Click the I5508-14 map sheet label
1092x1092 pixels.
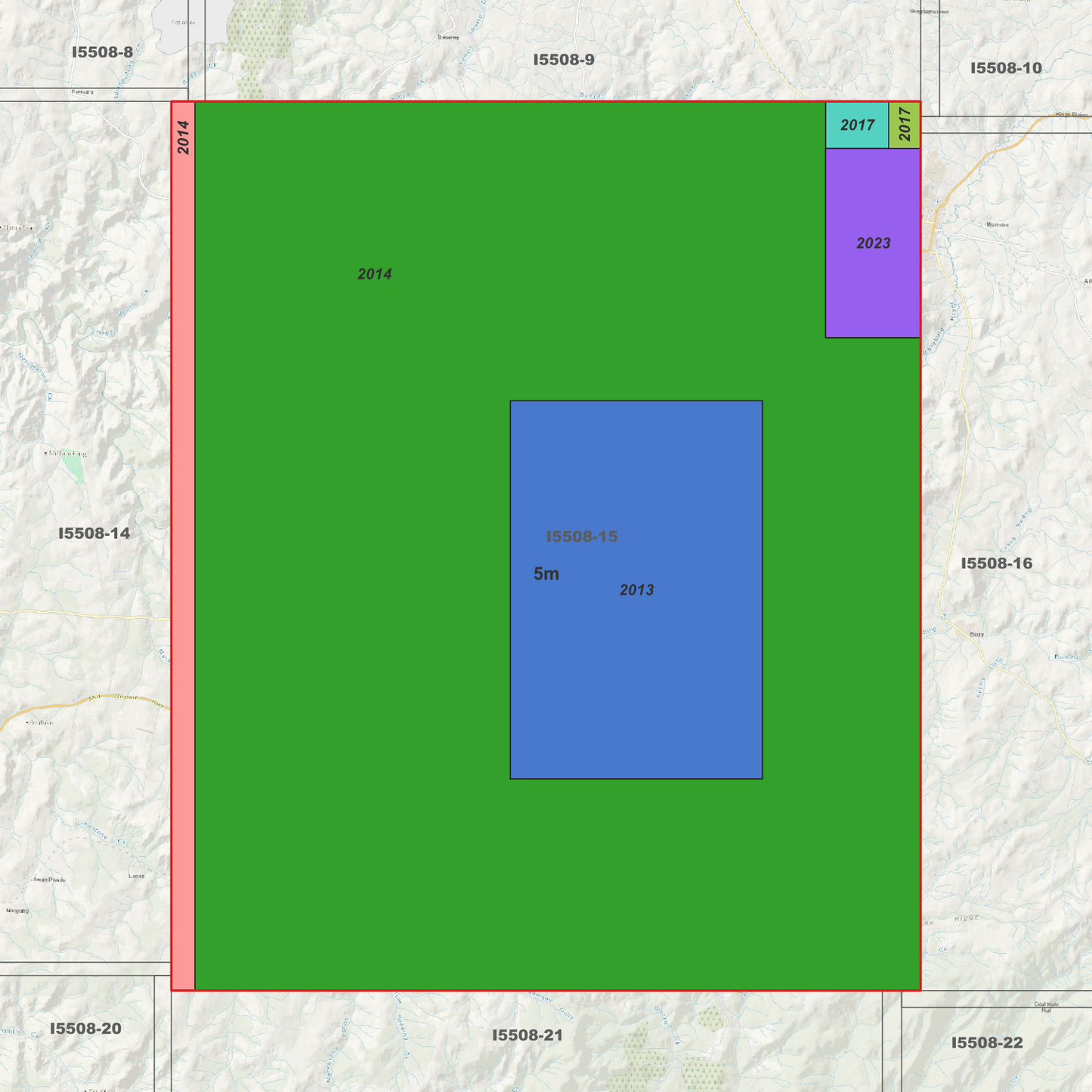pyautogui.click(x=94, y=534)
